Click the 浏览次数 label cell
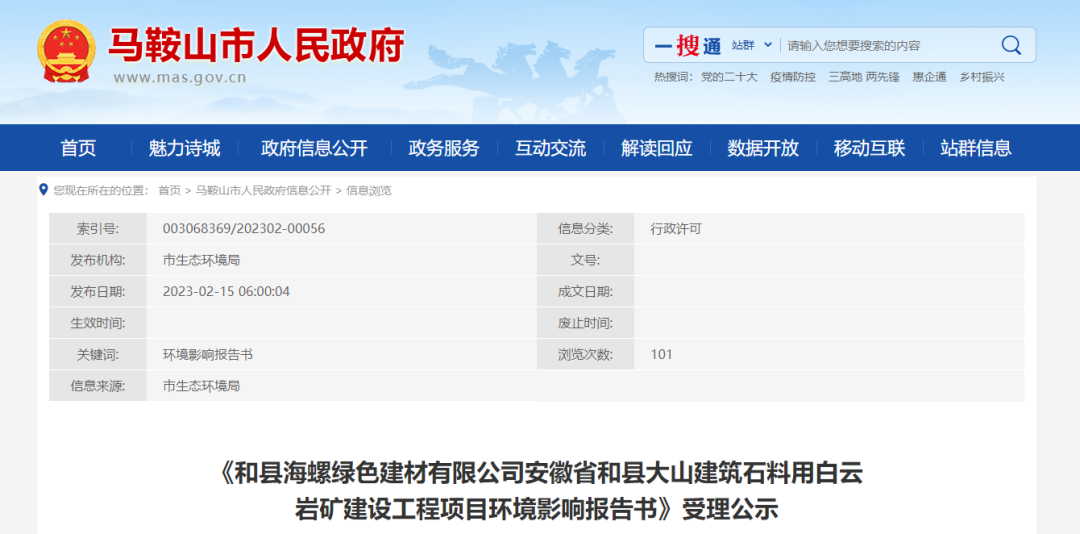Image resolution: width=1080 pixels, height=534 pixels. tap(585, 355)
